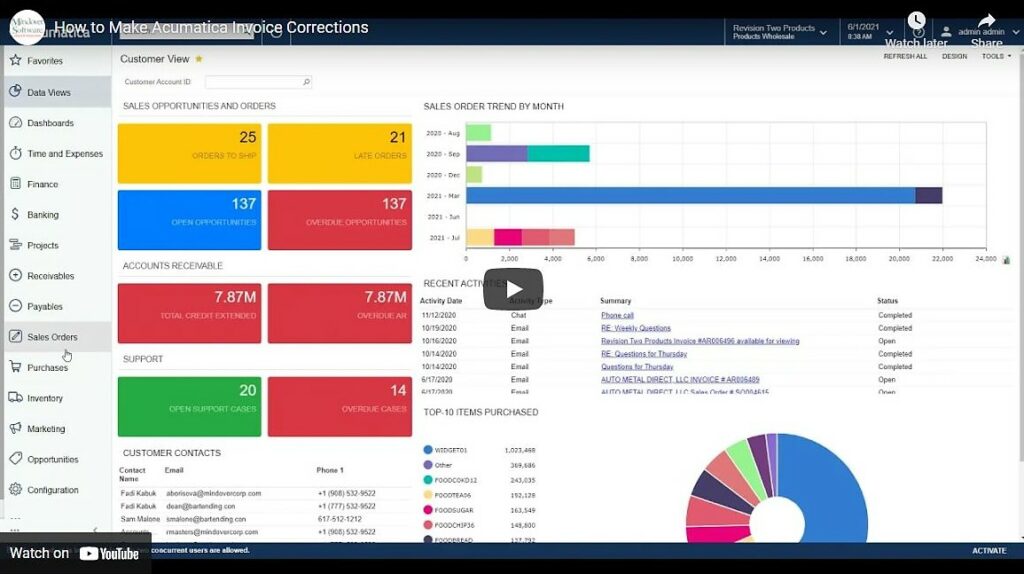
Task: Click the DESIGN button
Action: coord(954,56)
